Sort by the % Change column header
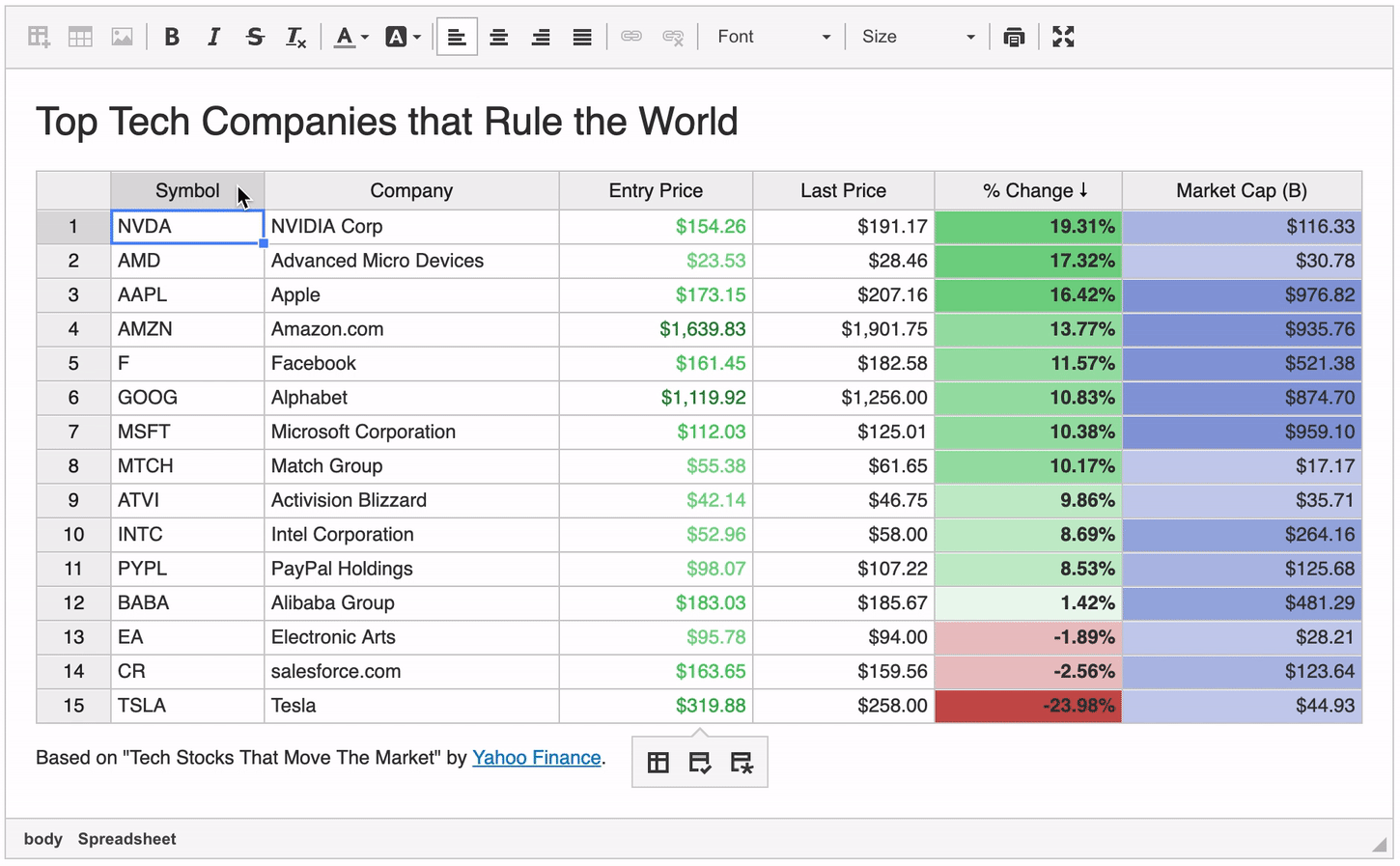The height and width of the screenshot is (866, 1400). point(1028,191)
